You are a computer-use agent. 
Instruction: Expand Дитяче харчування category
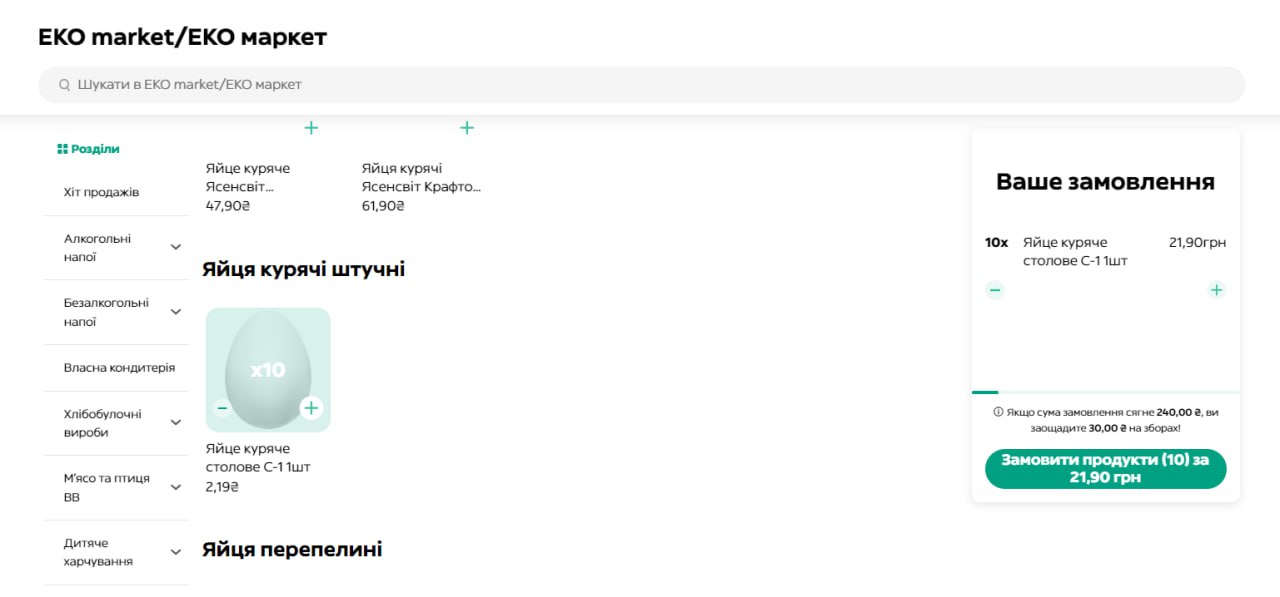[x=176, y=552]
